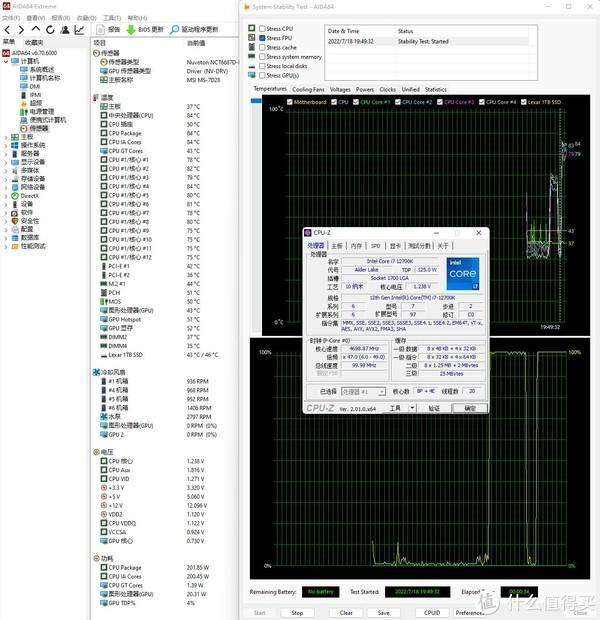
Task: Click the graph chart icon in toolbar
Action: coord(79,30)
